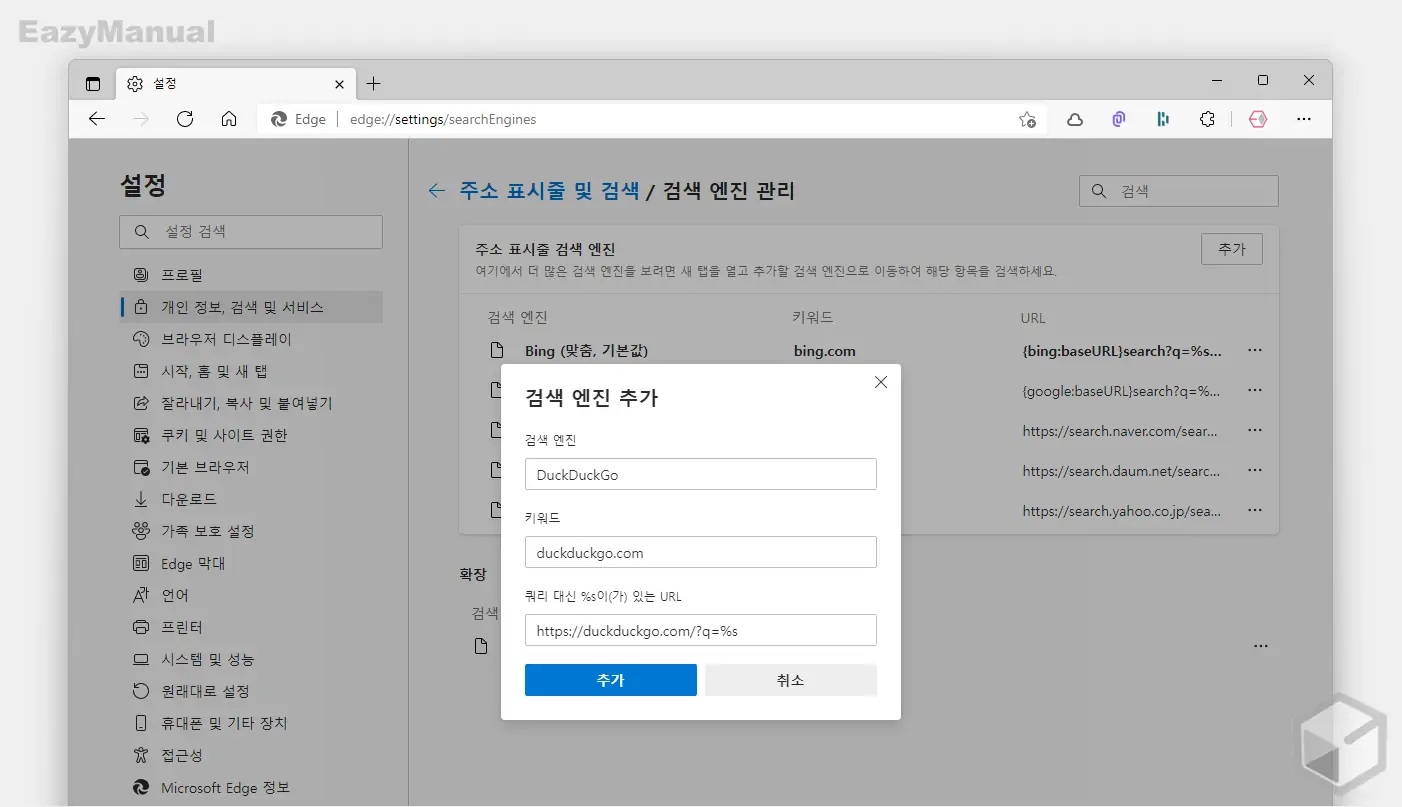Open 가족 보호 설정
Viewport: 1402px width, 807px height.
click(251, 531)
